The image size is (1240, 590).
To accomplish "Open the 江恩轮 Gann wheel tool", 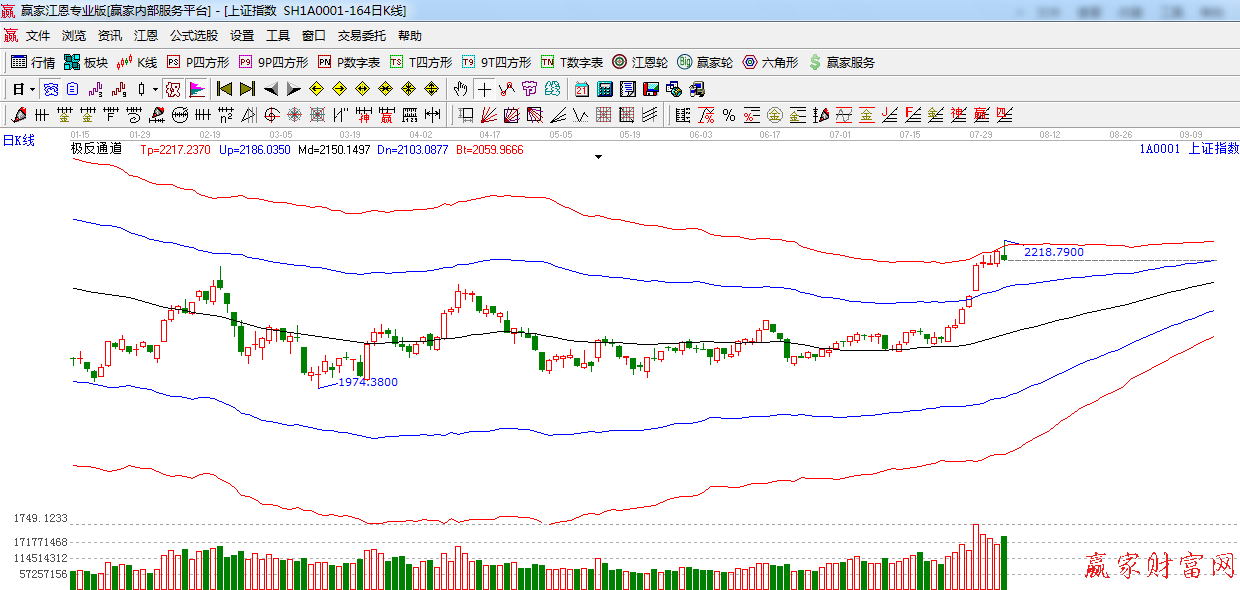I will click(640, 62).
